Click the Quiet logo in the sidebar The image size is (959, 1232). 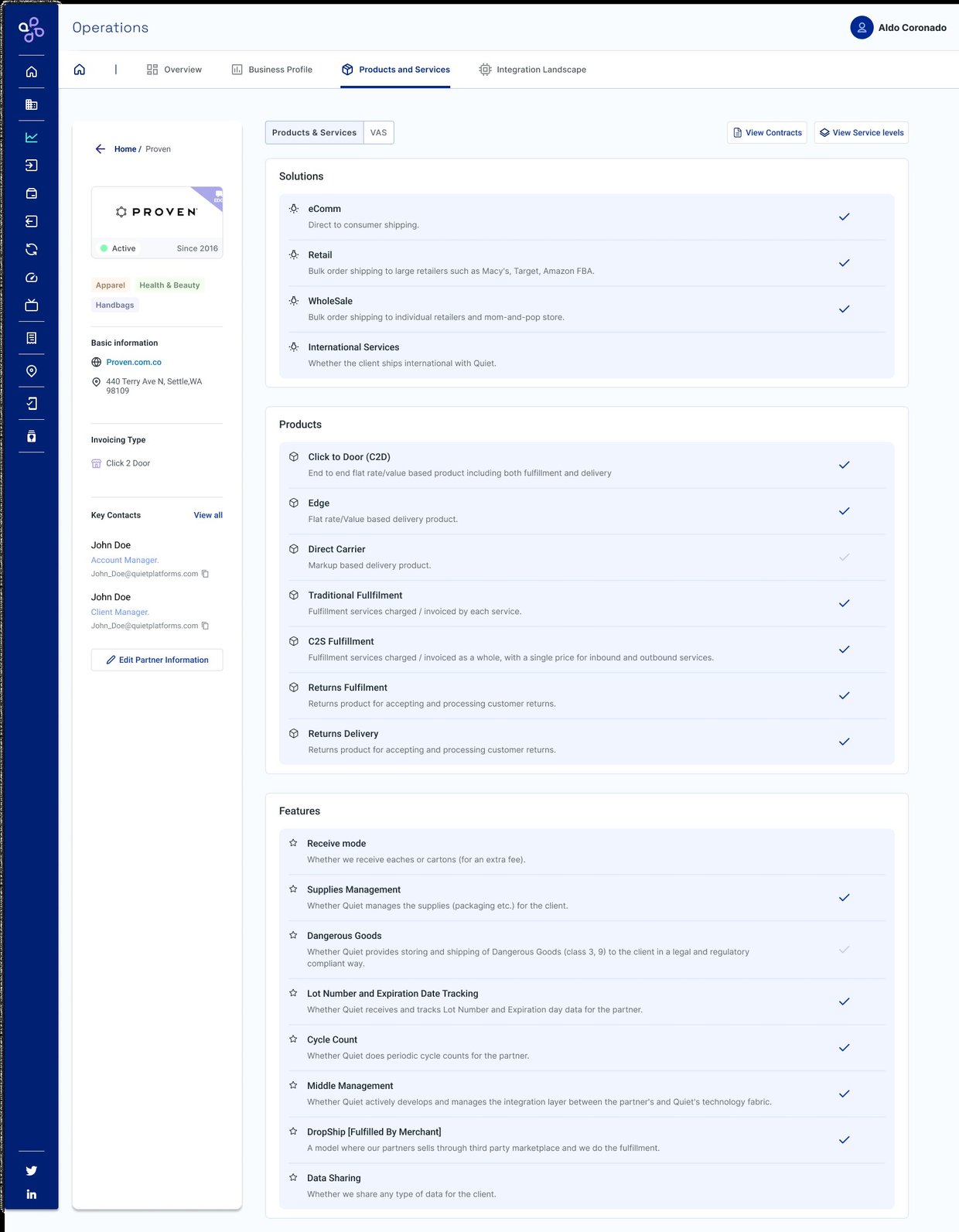tap(31, 29)
